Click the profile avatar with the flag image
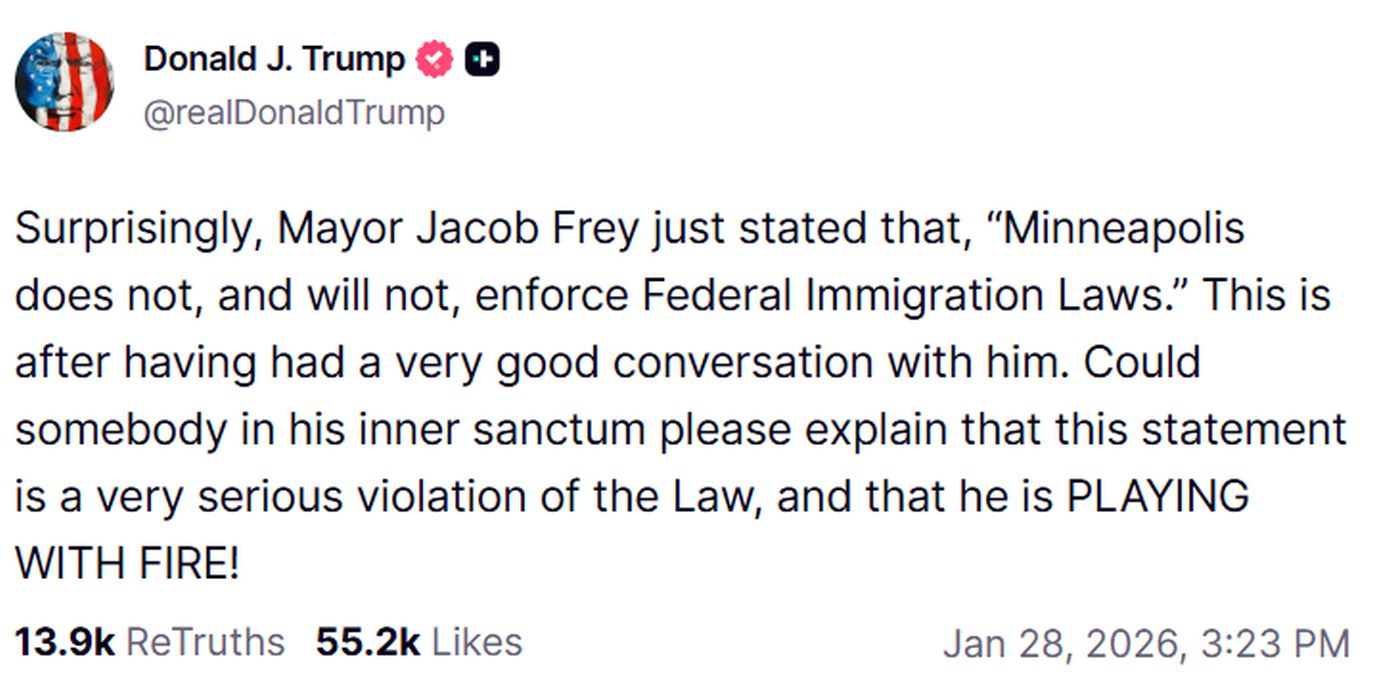The image size is (1390, 697). 64,82
